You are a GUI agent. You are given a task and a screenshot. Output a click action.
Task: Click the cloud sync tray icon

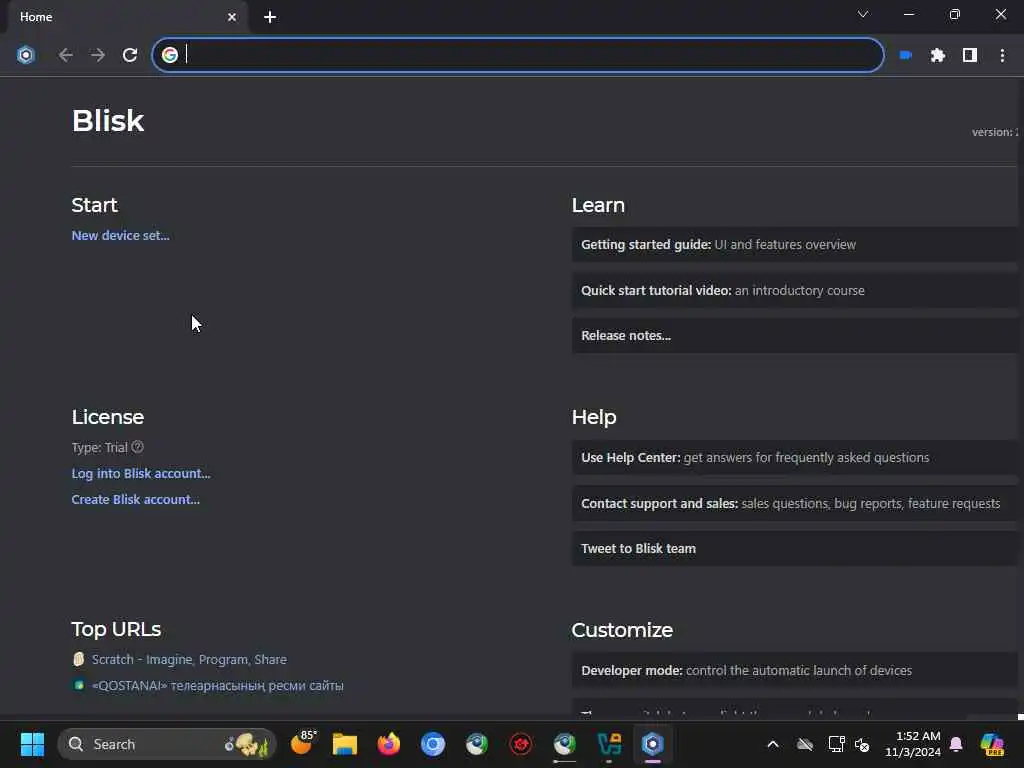[805, 744]
